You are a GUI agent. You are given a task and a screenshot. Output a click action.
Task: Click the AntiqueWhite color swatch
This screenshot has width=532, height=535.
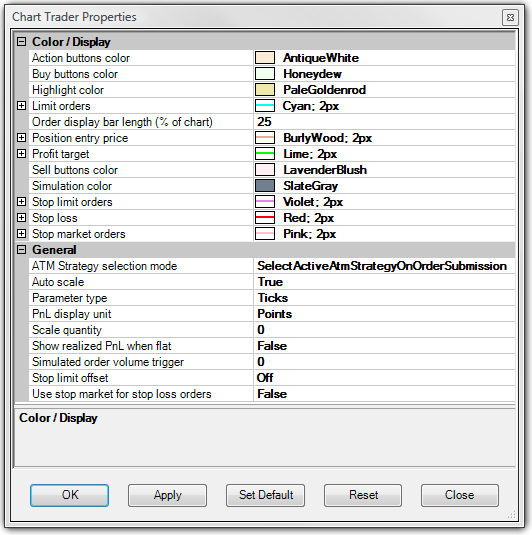pos(265,58)
